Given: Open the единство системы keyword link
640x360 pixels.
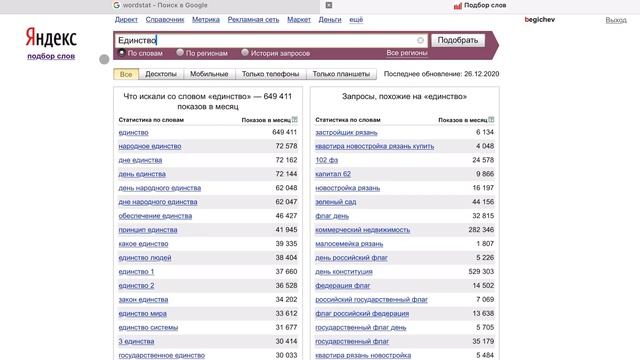Looking at the screenshot, I should (148, 327).
